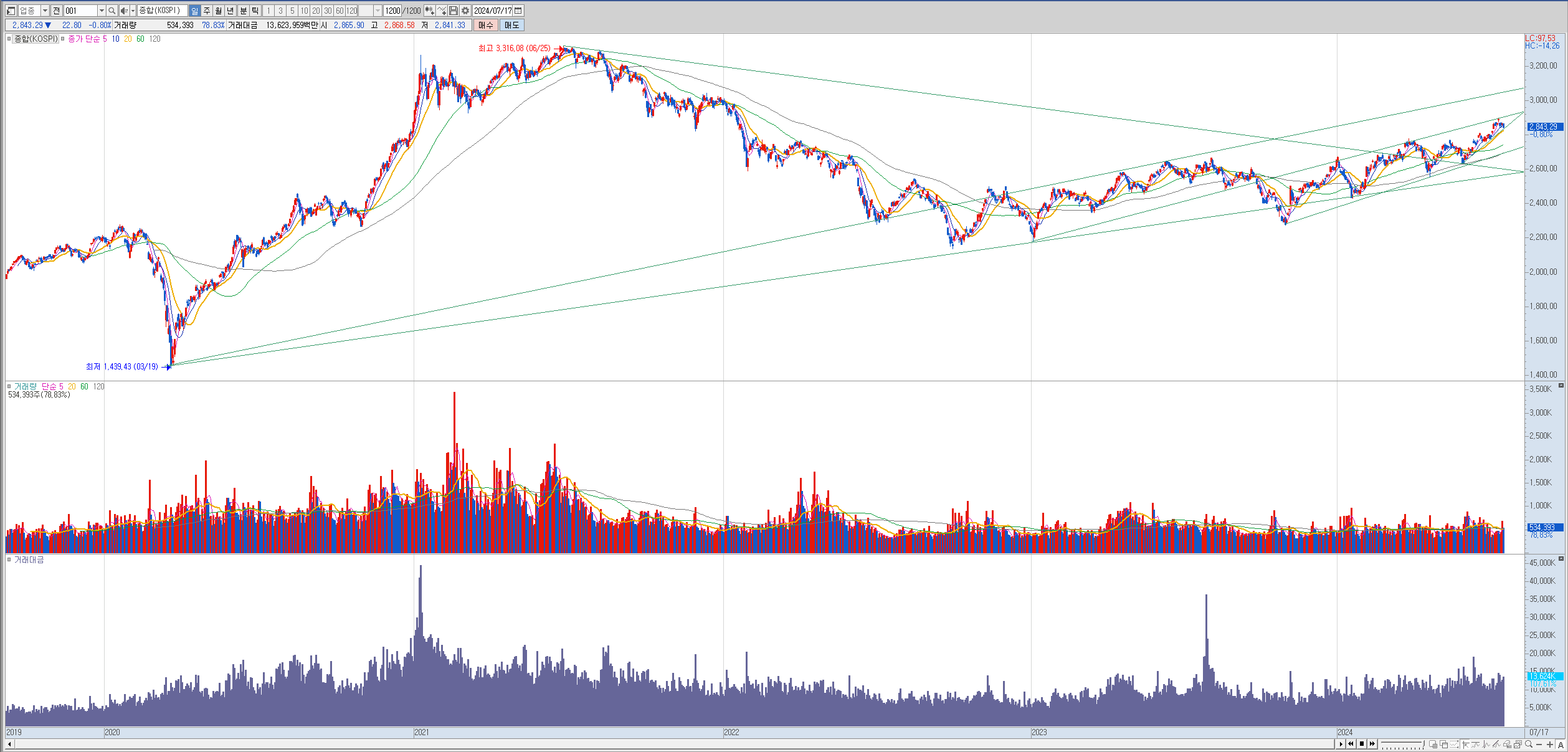Screen dimensions: 1568x752
Task: Click the play replay button
Action: [x=1341, y=744]
